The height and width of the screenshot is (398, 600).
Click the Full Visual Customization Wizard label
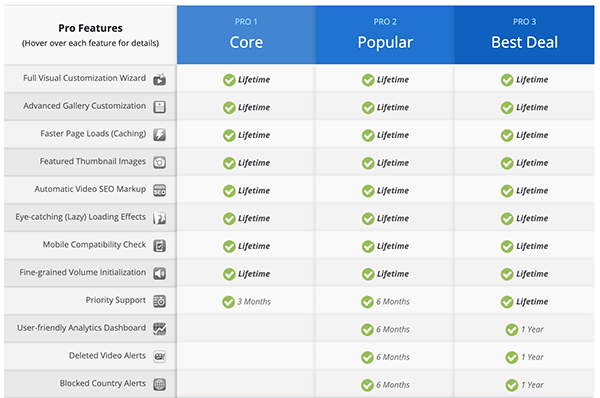click(x=84, y=78)
